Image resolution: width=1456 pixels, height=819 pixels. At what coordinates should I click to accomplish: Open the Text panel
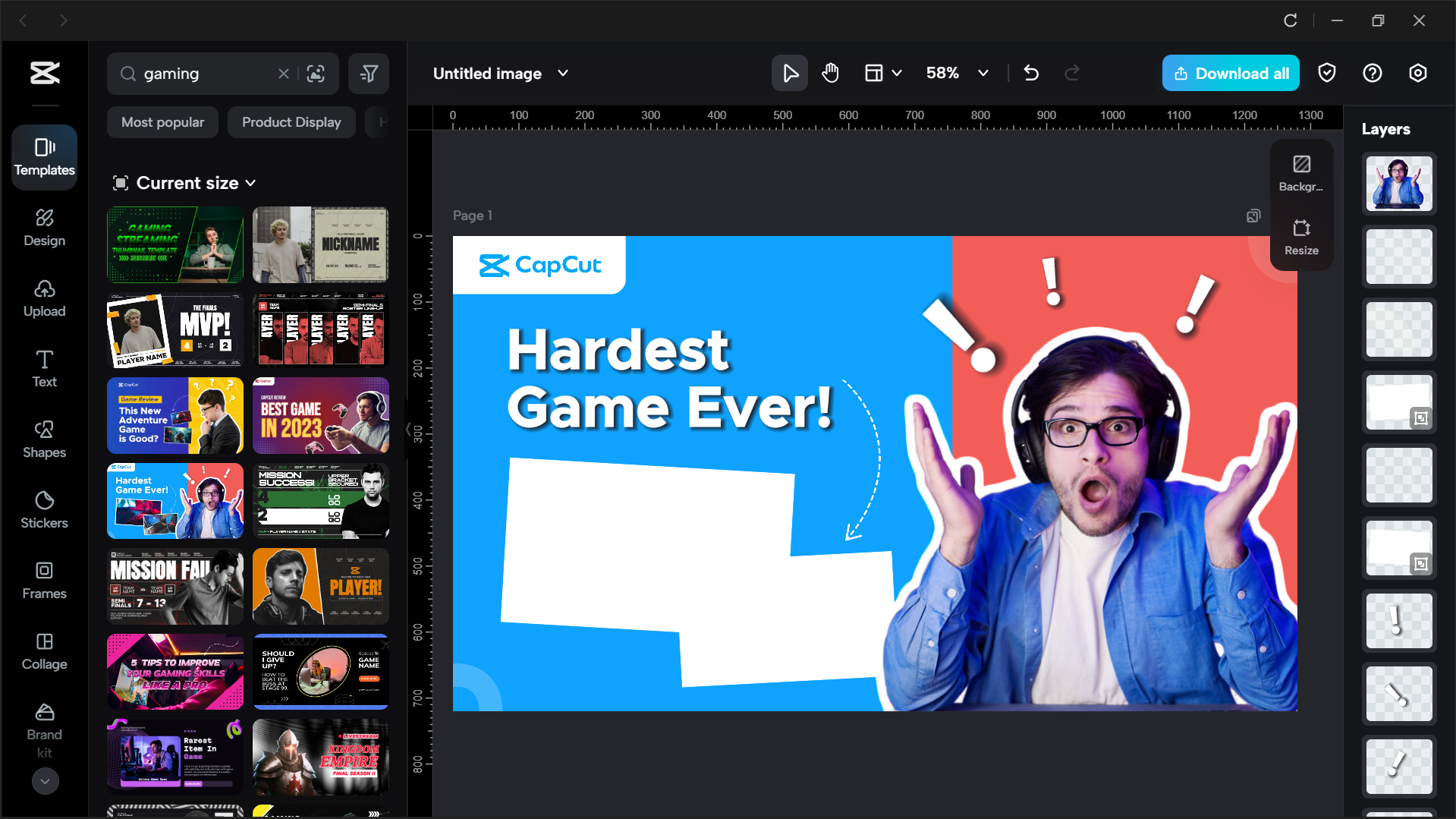(44, 367)
